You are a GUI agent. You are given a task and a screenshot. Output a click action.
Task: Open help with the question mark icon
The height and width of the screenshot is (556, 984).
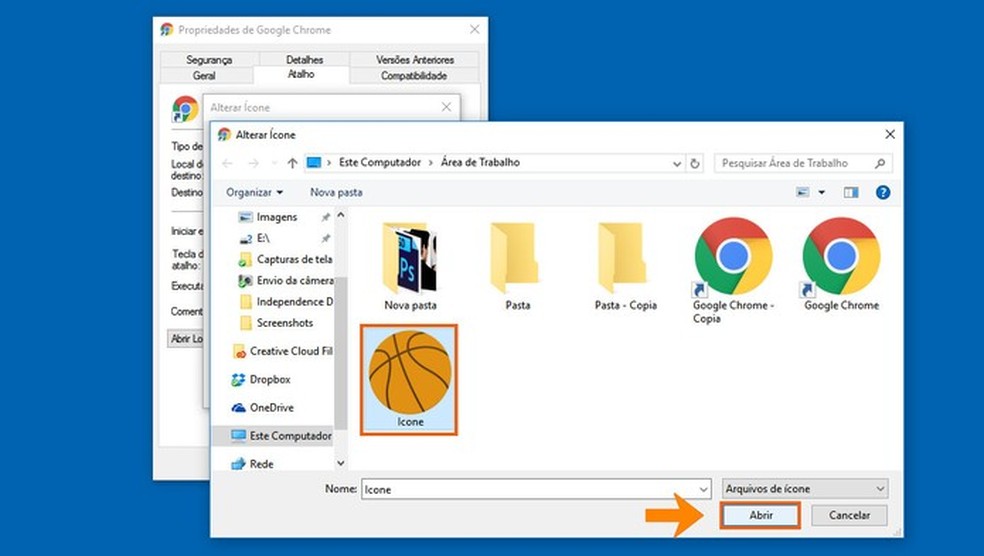point(883,192)
